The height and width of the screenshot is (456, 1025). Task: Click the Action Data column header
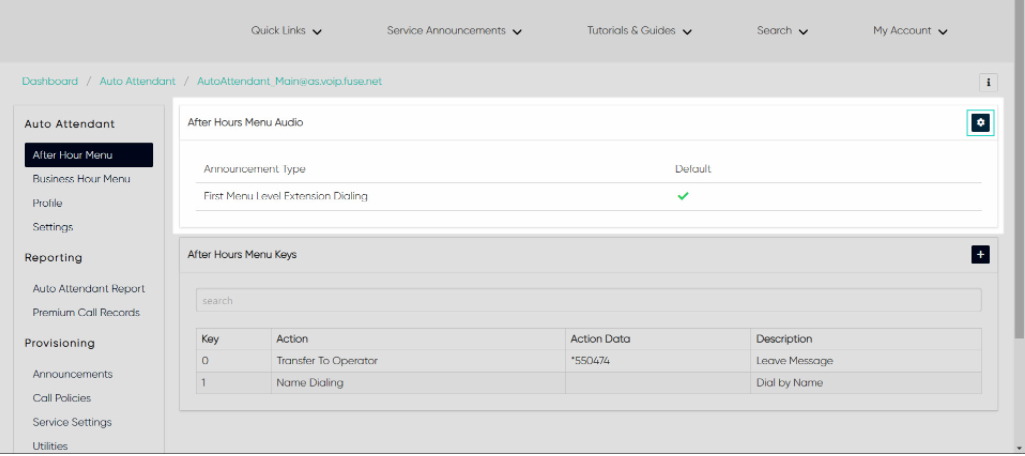click(x=658, y=339)
